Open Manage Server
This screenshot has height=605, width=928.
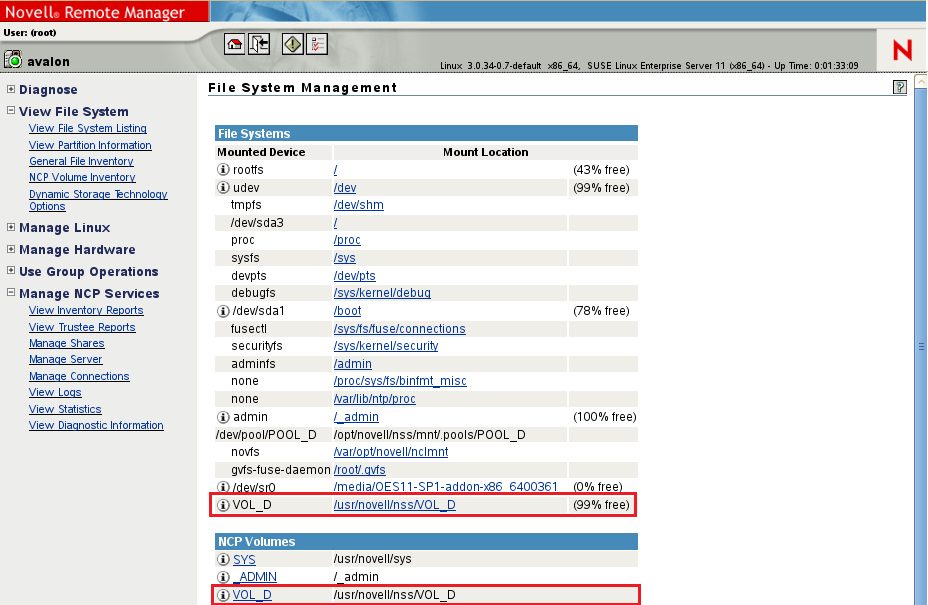click(65, 359)
